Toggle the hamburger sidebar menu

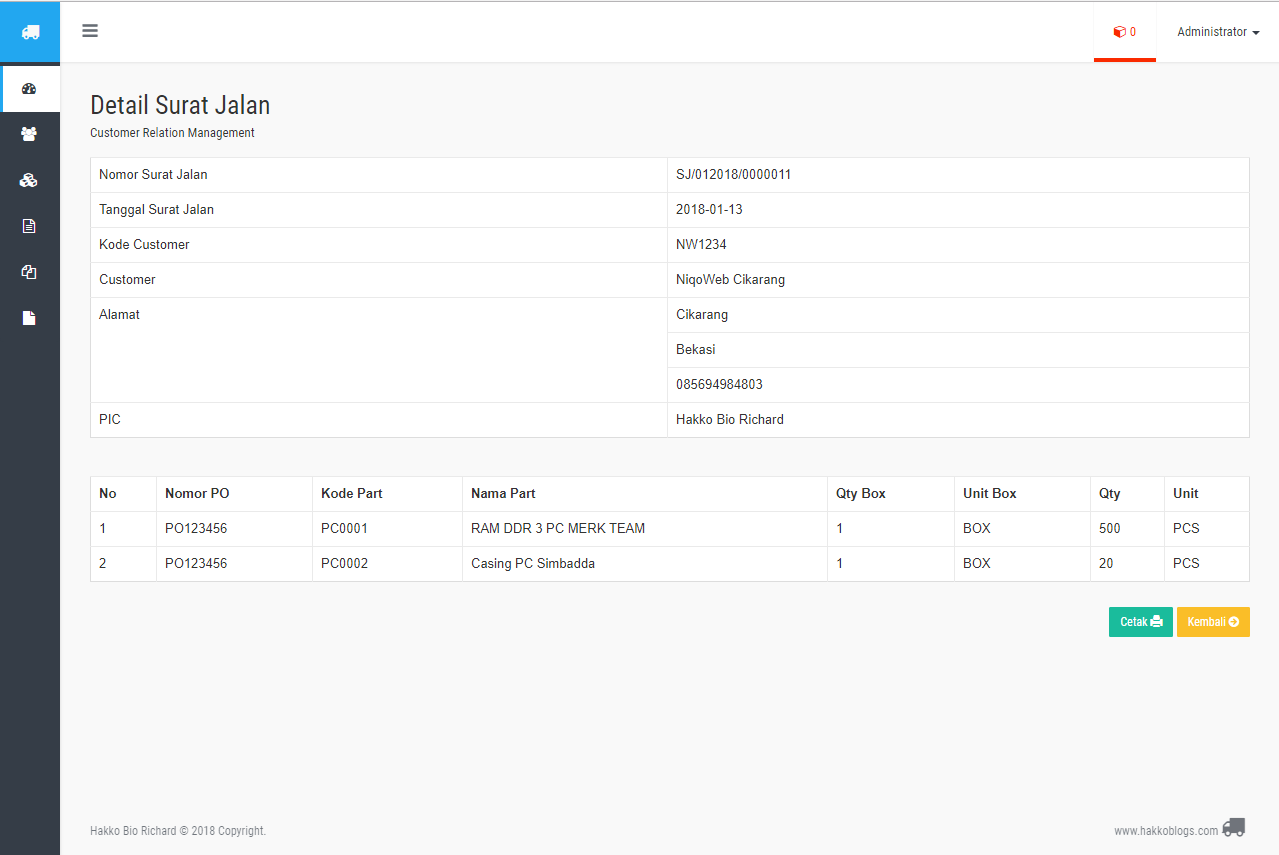click(x=90, y=31)
